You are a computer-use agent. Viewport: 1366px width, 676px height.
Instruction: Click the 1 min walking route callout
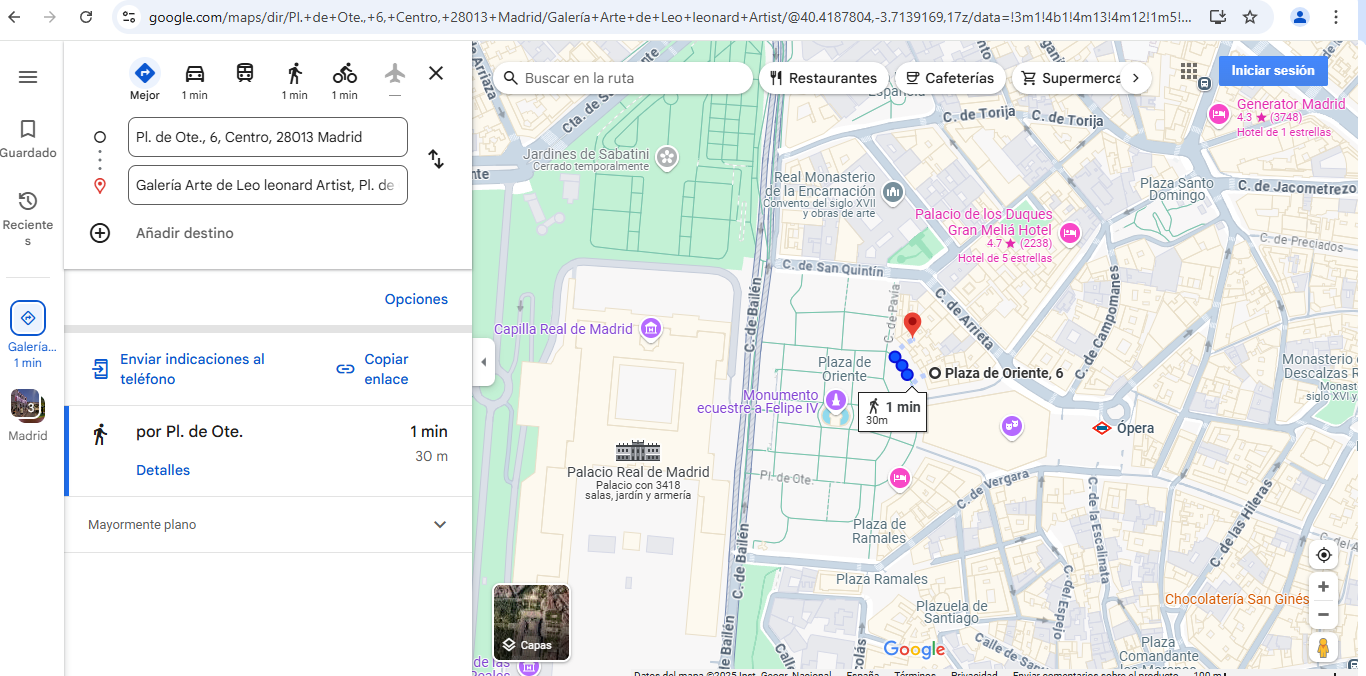click(x=892, y=411)
